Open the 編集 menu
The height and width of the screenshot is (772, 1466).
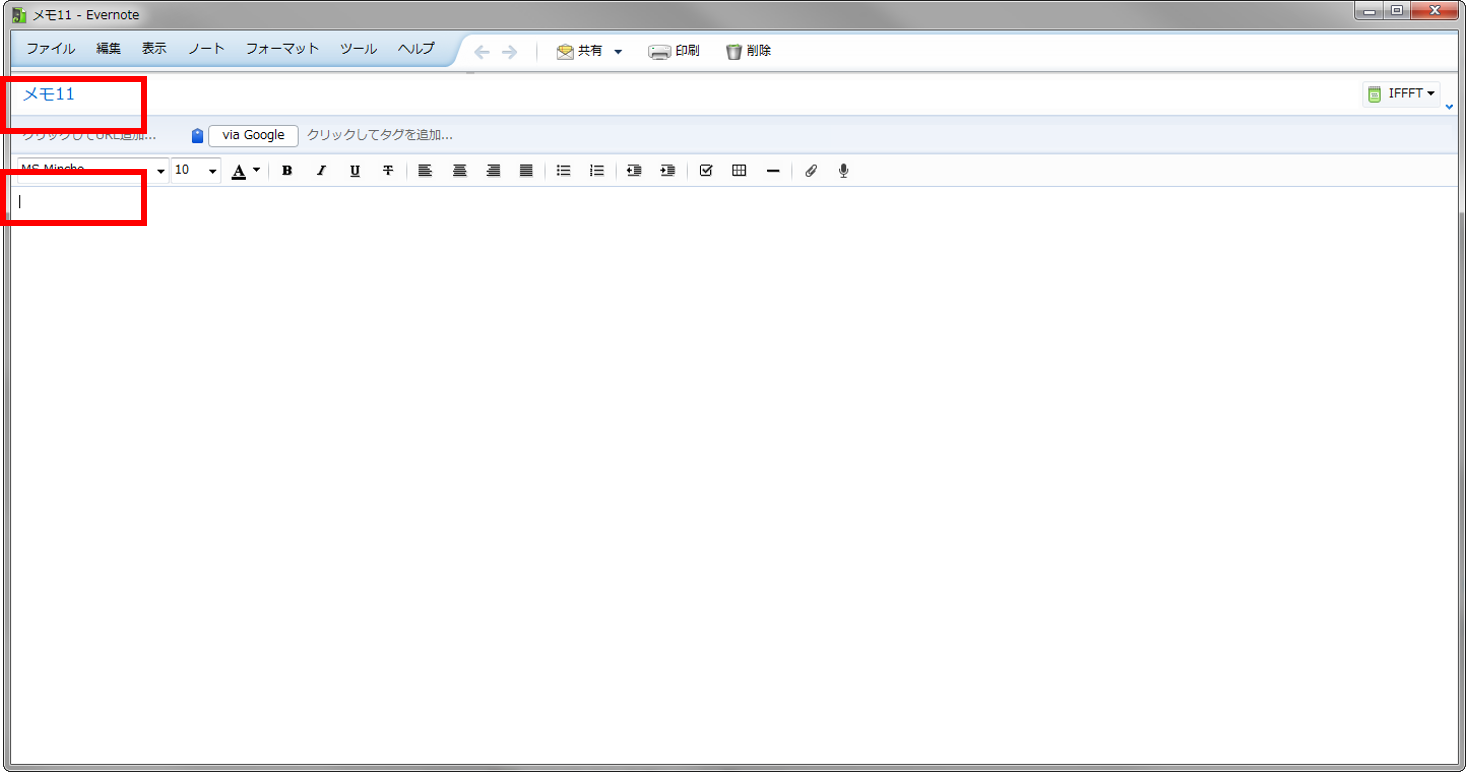coord(108,48)
